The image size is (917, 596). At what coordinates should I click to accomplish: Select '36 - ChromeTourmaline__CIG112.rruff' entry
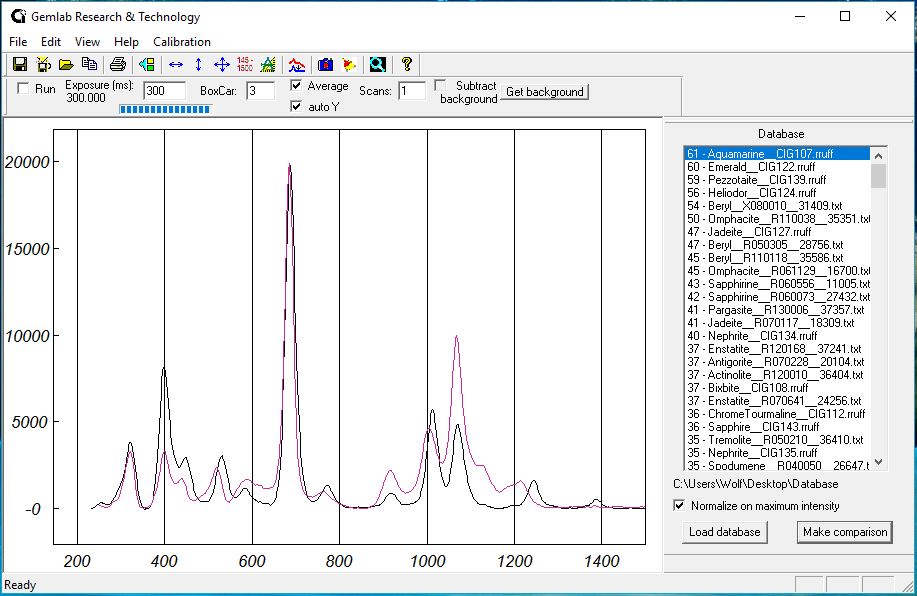pyautogui.click(x=777, y=414)
